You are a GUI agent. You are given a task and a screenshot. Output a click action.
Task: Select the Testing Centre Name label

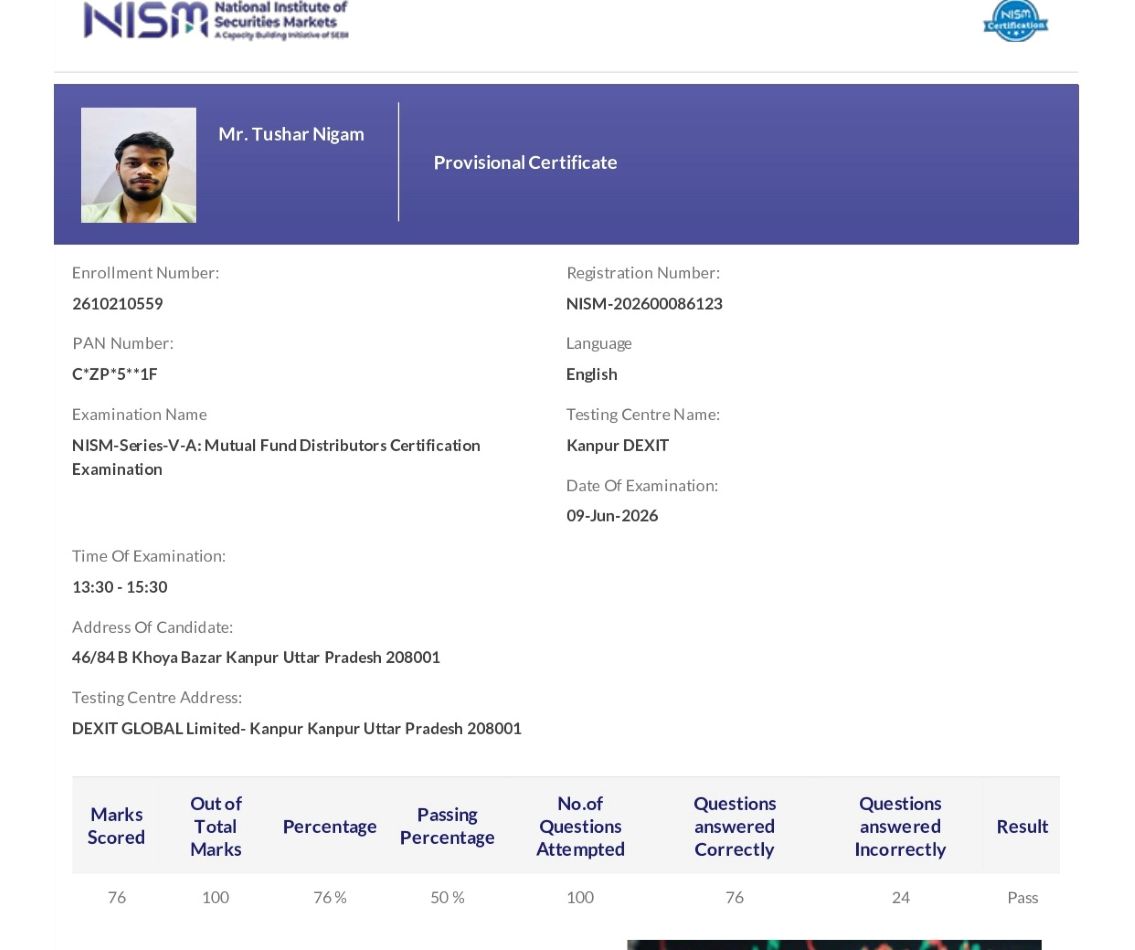pyautogui.click(x=643, y=414)
